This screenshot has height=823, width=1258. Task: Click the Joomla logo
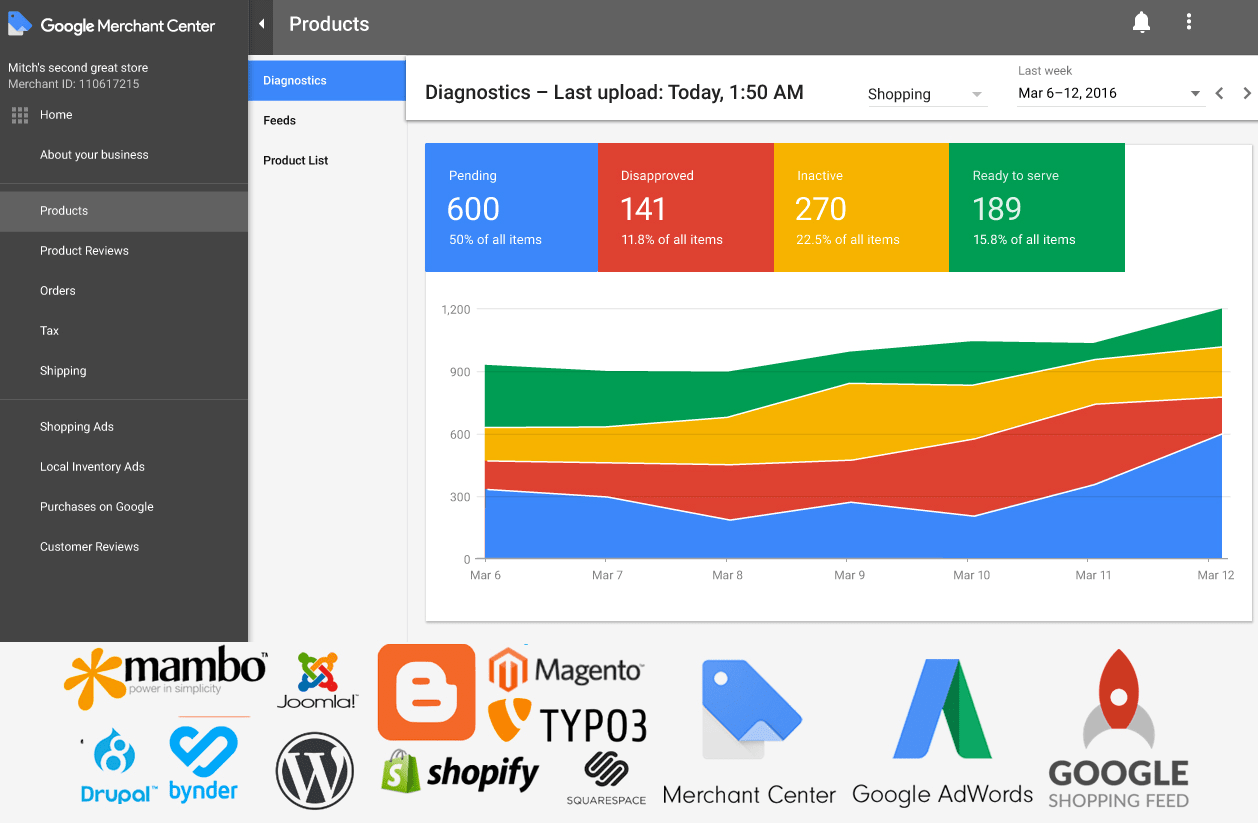click(317, 680)
